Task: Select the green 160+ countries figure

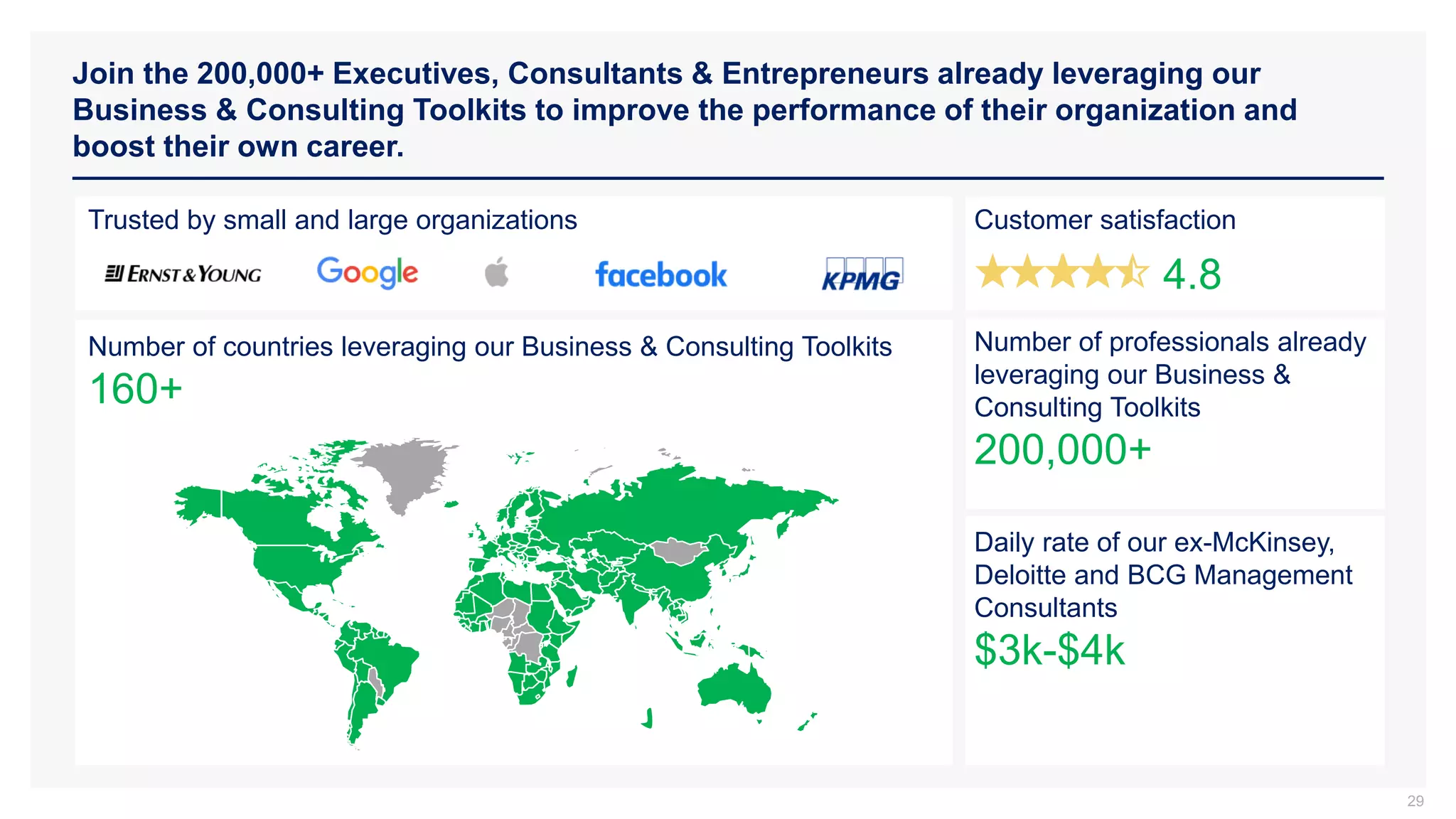Action: (136, 389)
